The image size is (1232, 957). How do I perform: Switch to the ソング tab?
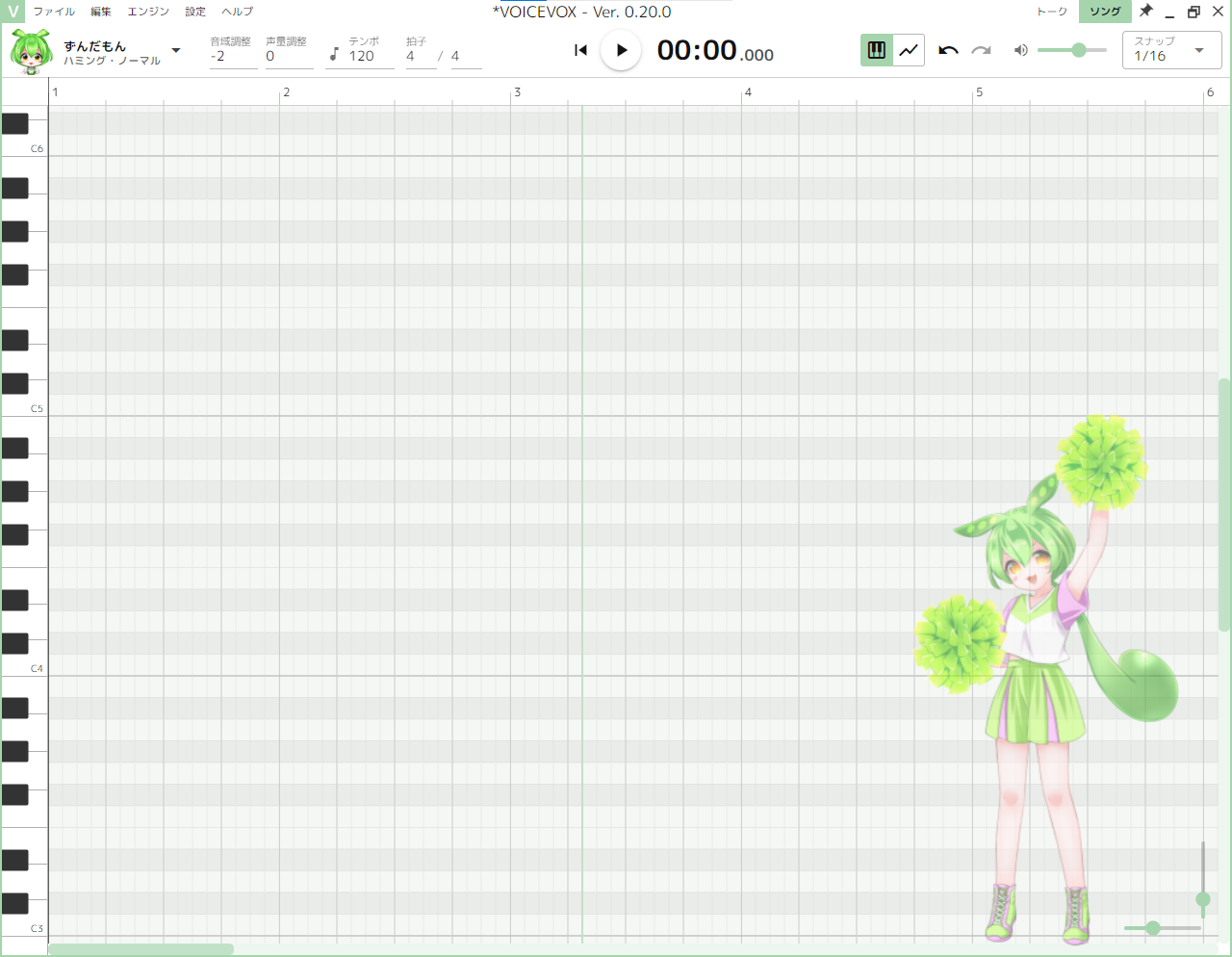tap(1105, 12)
